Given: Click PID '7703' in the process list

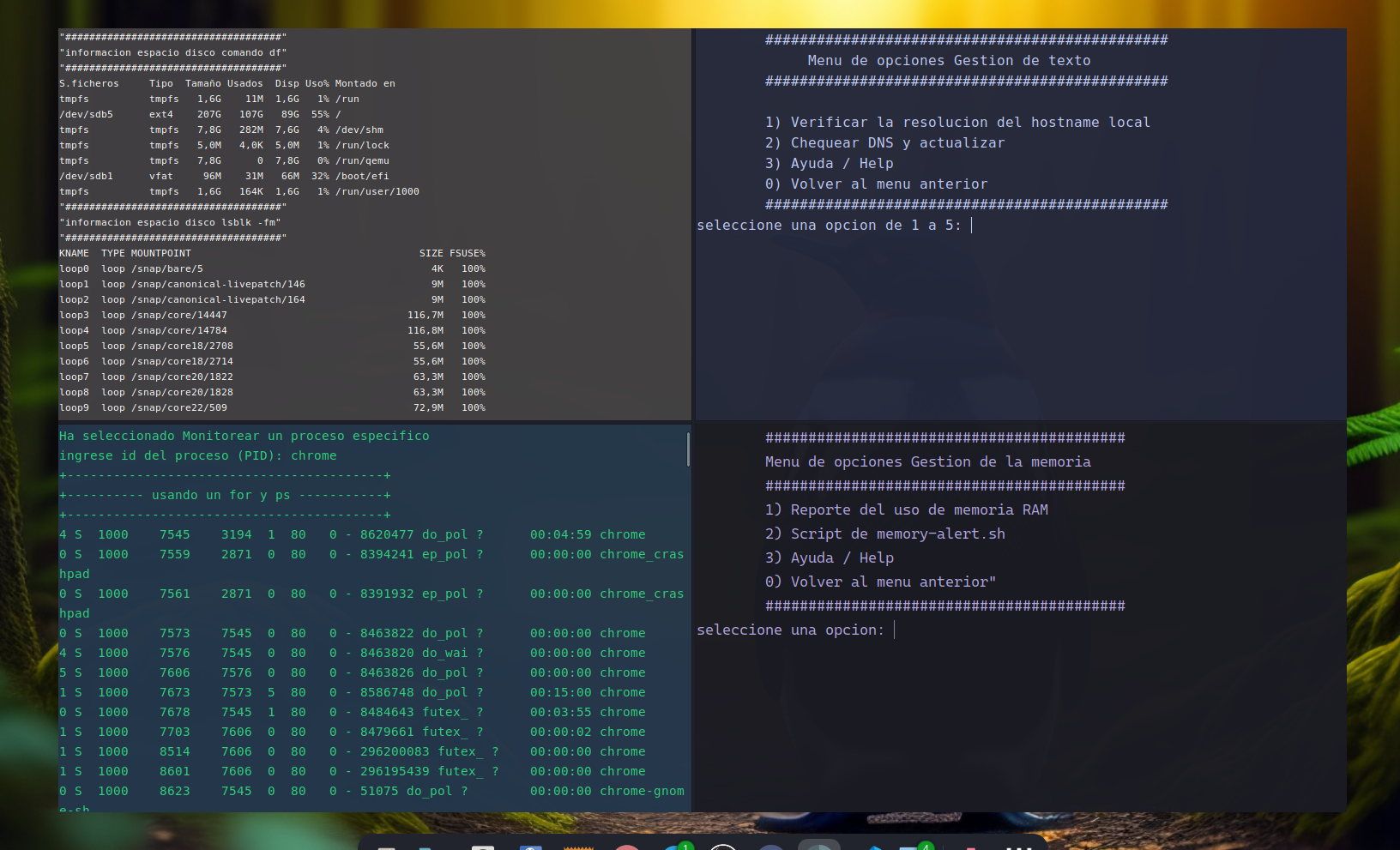Looking at the screenshot, I should [x=175, y=732].
